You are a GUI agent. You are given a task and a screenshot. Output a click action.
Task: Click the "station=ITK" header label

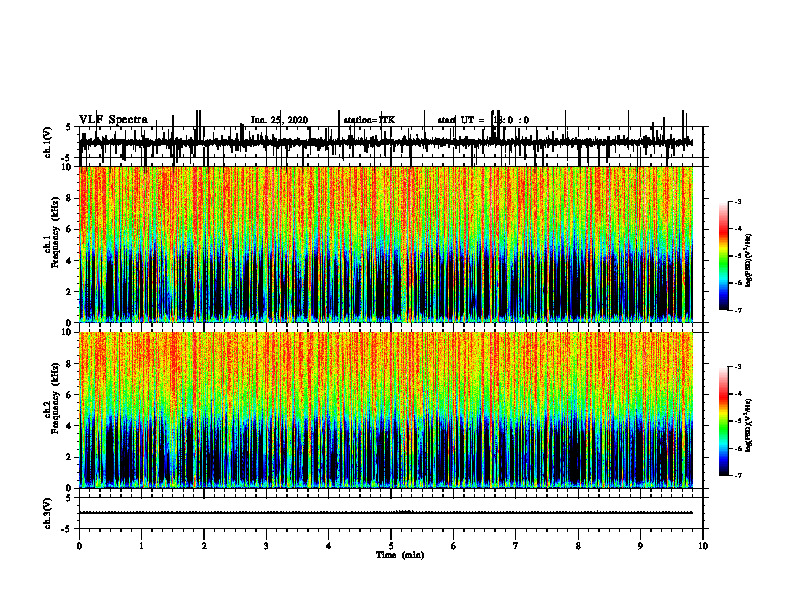click(369, 120)
